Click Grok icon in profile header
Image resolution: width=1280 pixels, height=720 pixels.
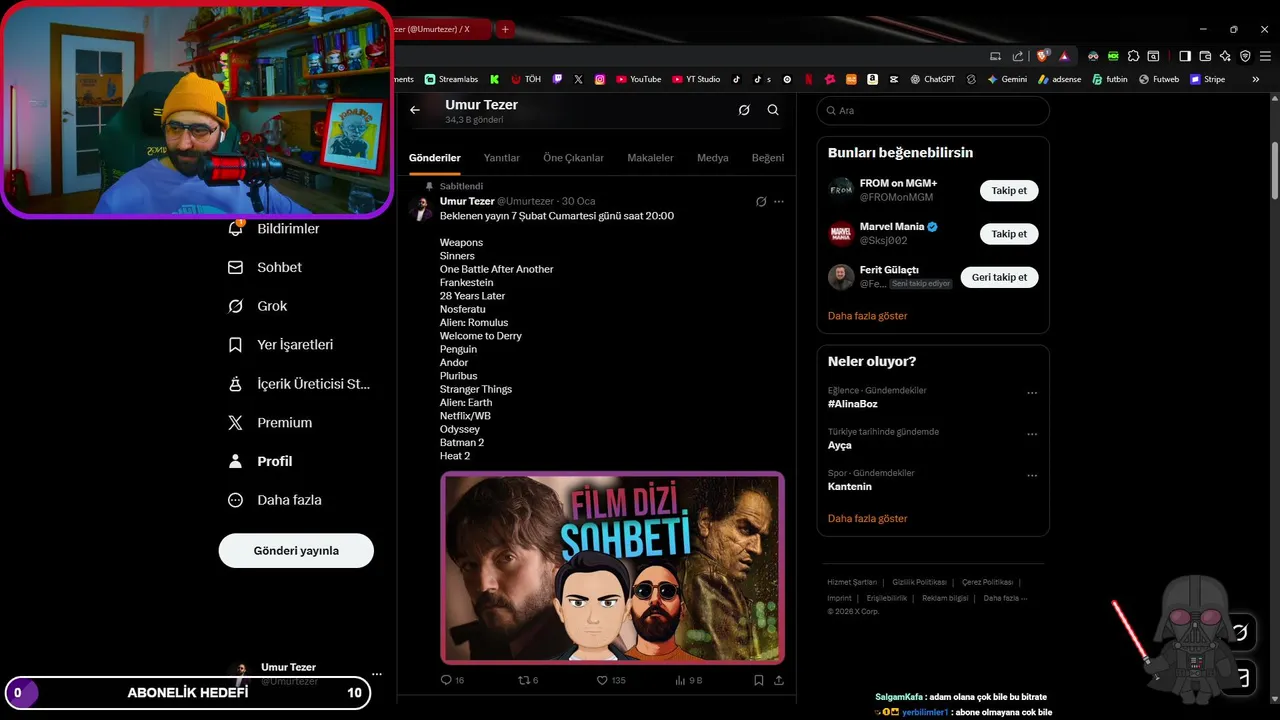tap(744, 110)
